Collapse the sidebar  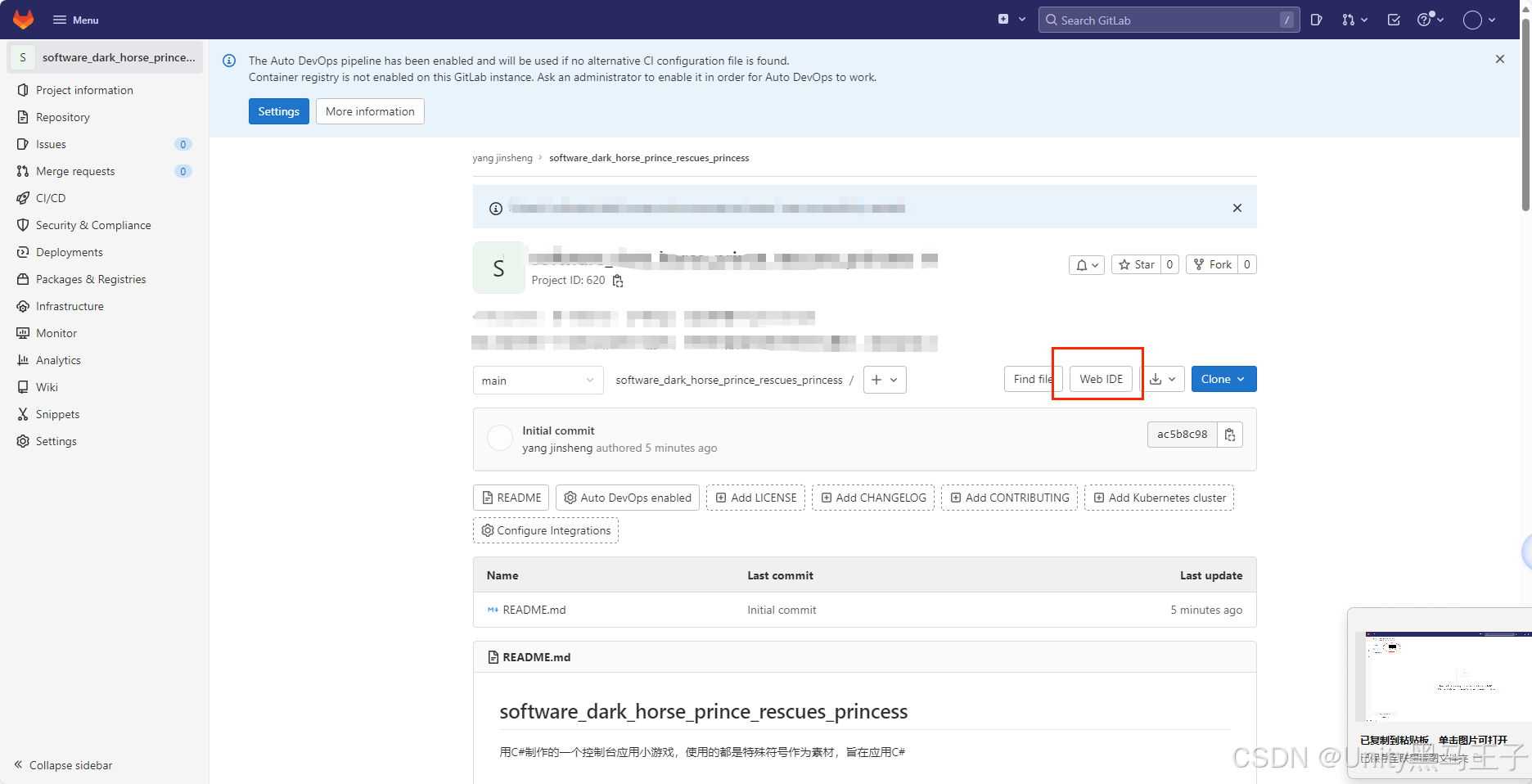click(63, 765)
